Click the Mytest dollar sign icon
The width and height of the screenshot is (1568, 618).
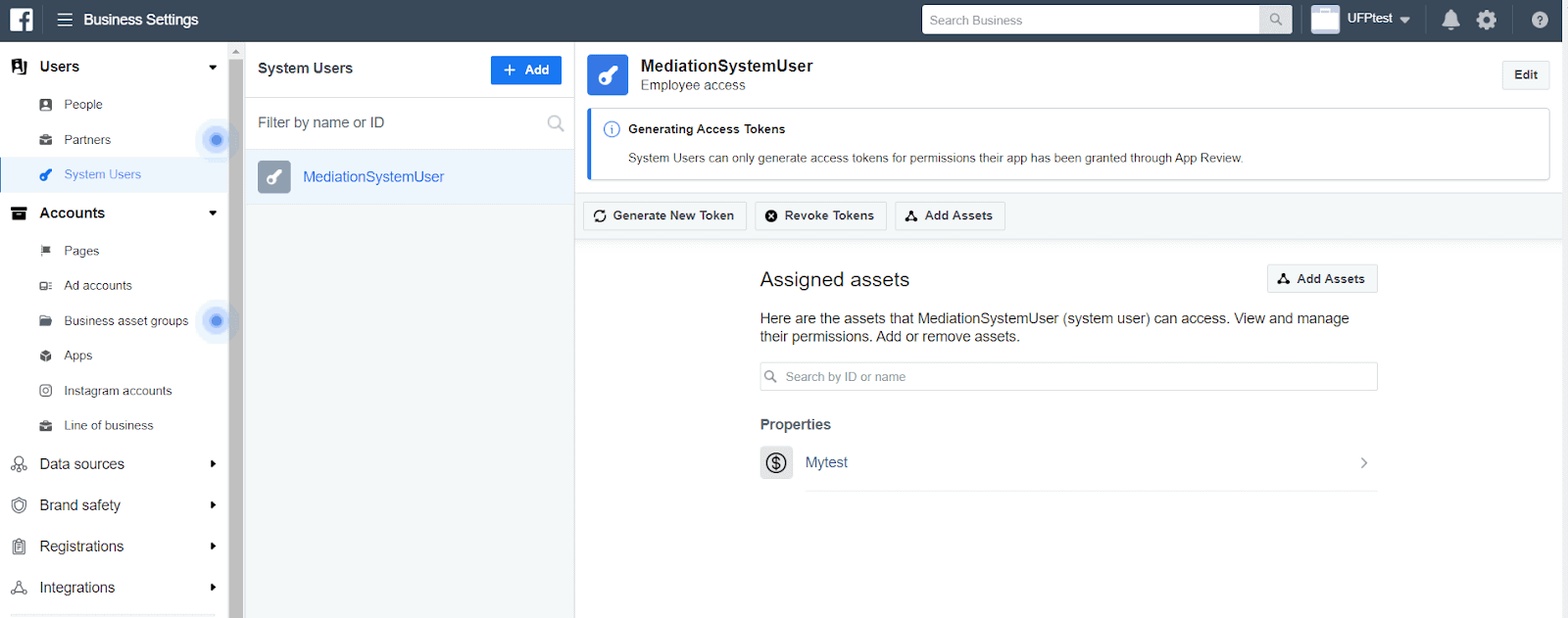point(776,463)
